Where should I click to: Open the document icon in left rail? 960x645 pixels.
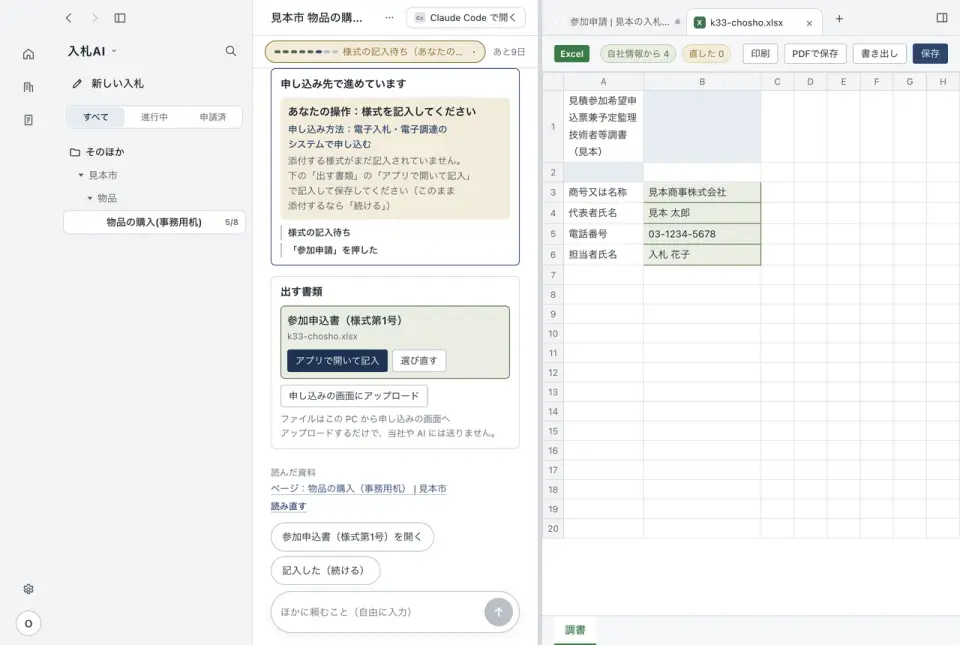point(28,120)
